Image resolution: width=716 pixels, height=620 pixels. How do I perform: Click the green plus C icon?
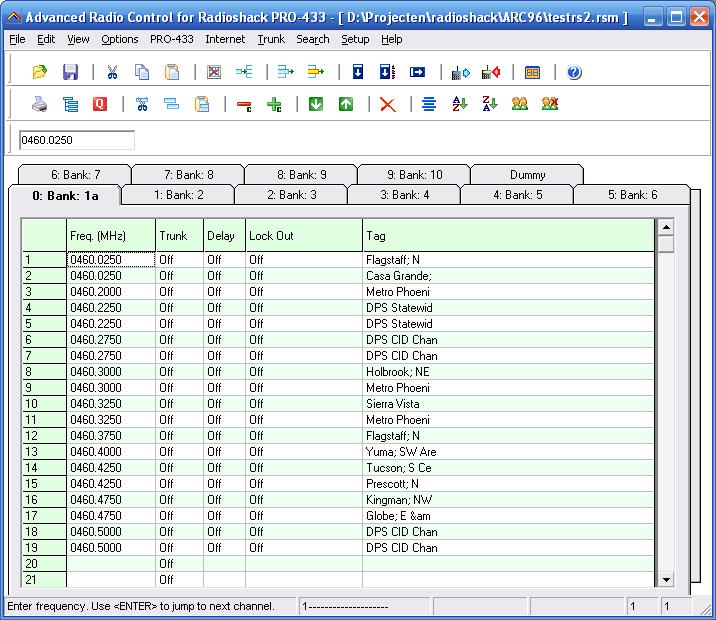click(x=274, y=105)
